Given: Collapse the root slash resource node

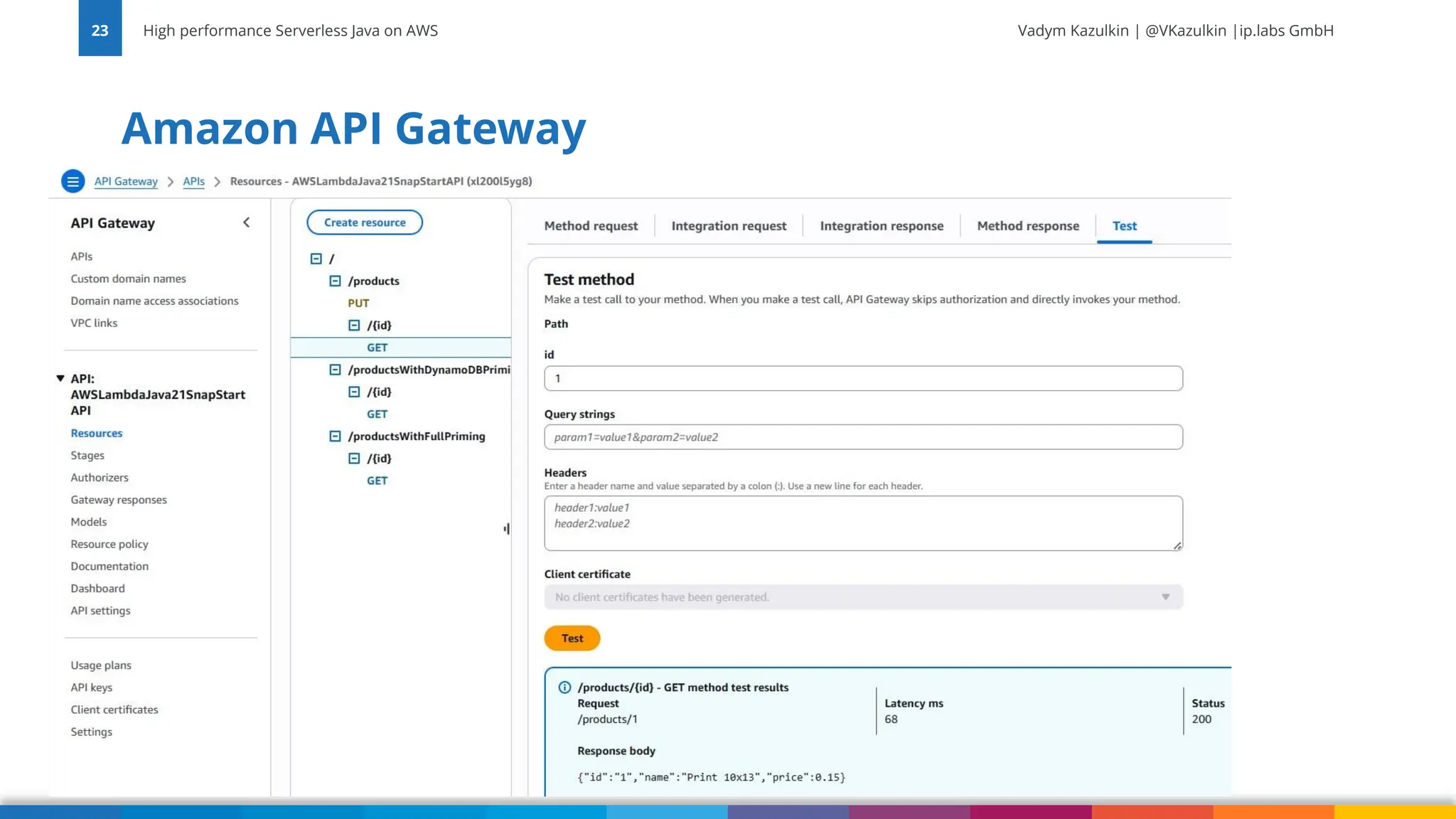Looking at the screenshot, I should coord(316,259).
